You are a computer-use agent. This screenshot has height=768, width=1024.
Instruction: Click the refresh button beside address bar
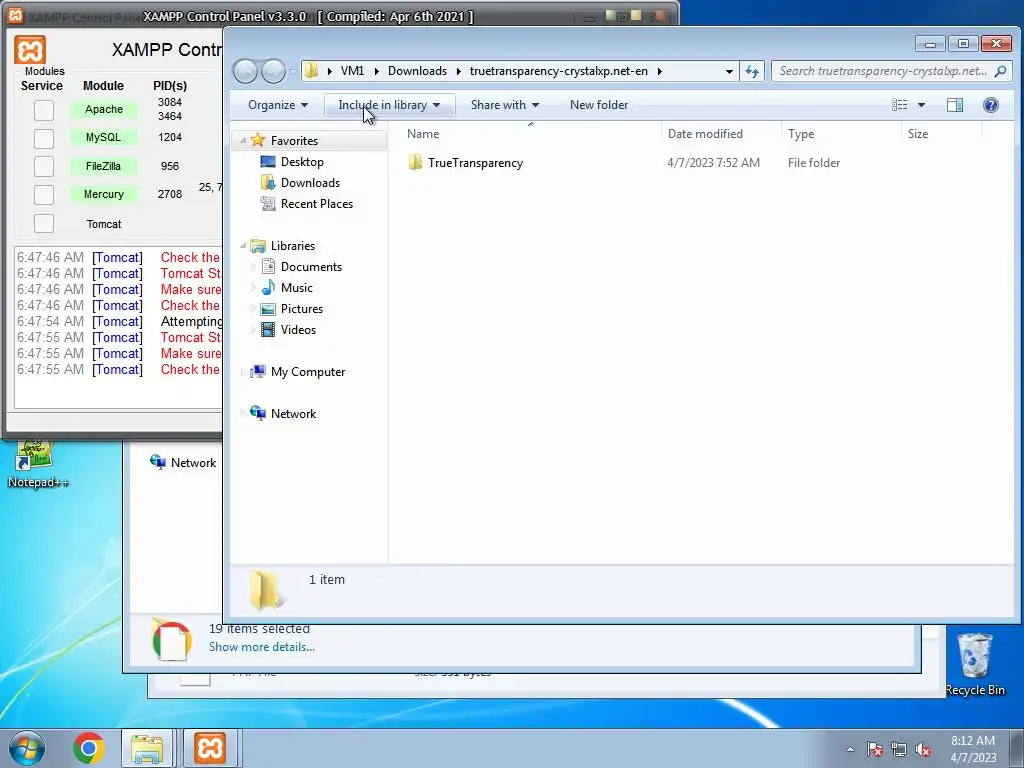(752, 71)
